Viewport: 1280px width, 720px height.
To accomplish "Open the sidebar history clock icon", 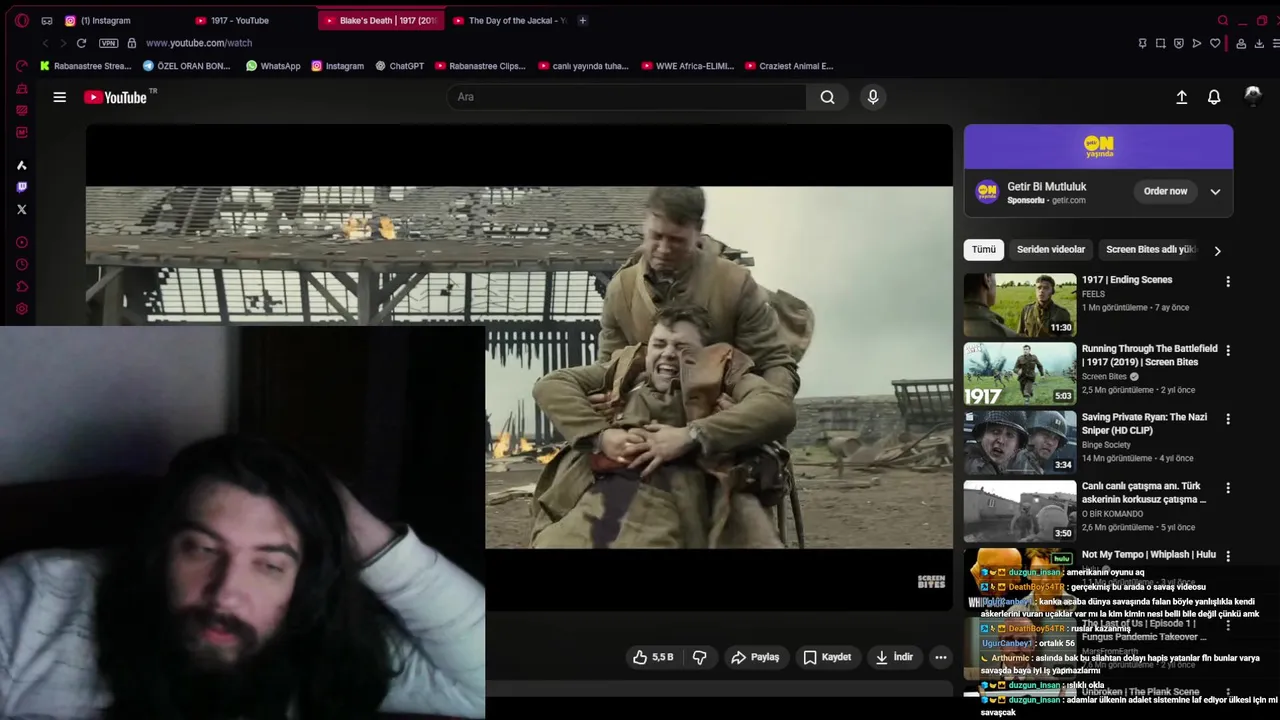I will pyautogui.click(x=22, y=265).
